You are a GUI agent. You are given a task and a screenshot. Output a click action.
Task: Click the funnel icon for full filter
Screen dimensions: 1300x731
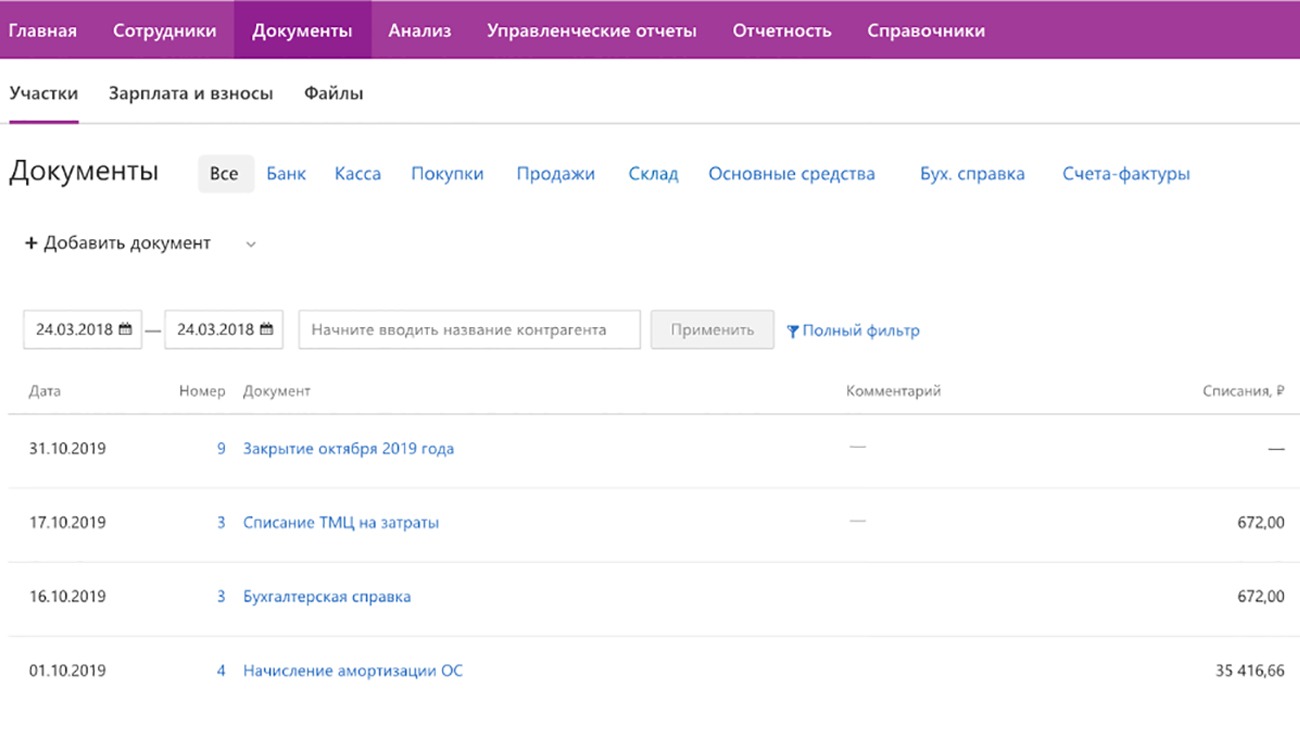793,331
